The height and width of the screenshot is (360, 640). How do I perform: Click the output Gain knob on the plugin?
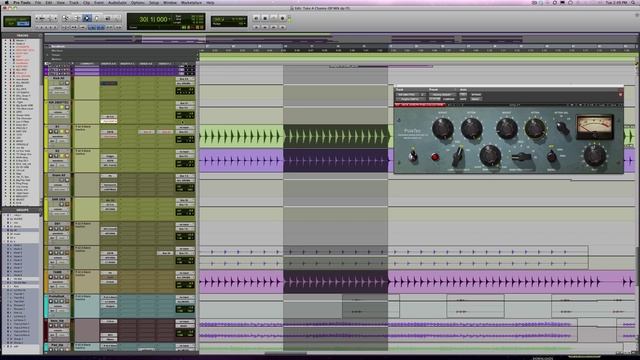(594, 155)
